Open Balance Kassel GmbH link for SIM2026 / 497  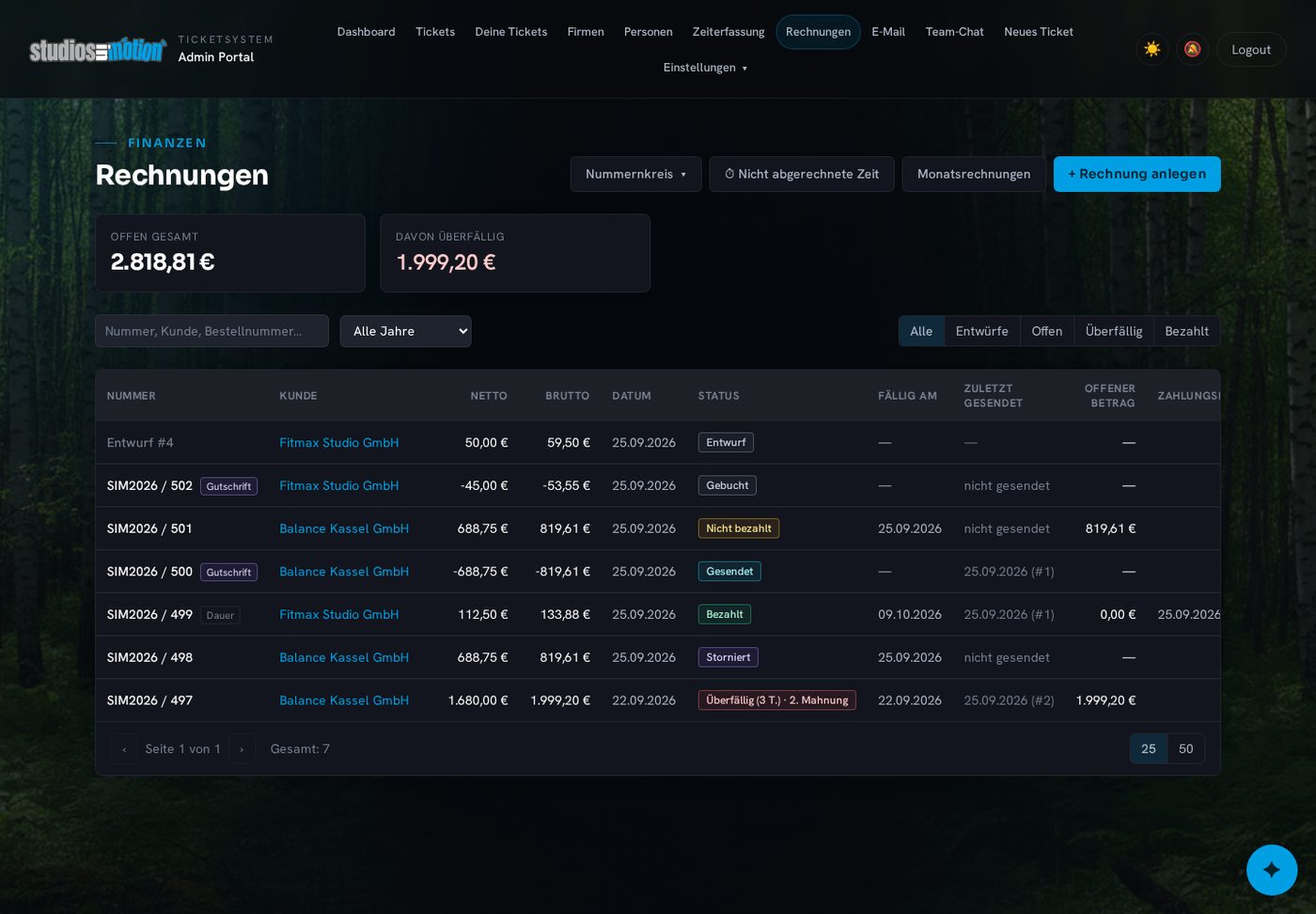click(x=344, y=701)
